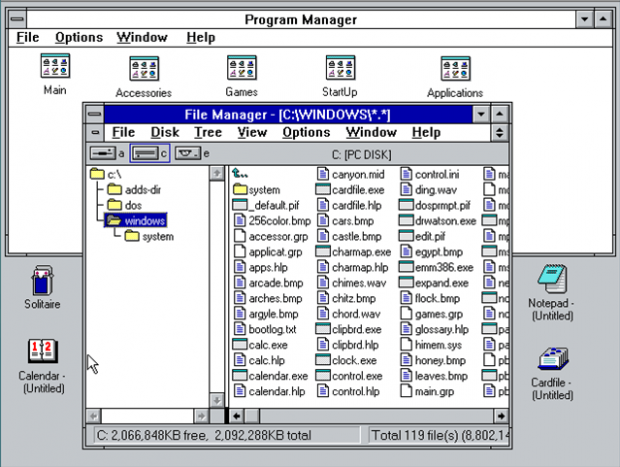The width and height of the screenshot is (620, 467).
Task: Open Program Manager Help menu
Action: (201, 38)
